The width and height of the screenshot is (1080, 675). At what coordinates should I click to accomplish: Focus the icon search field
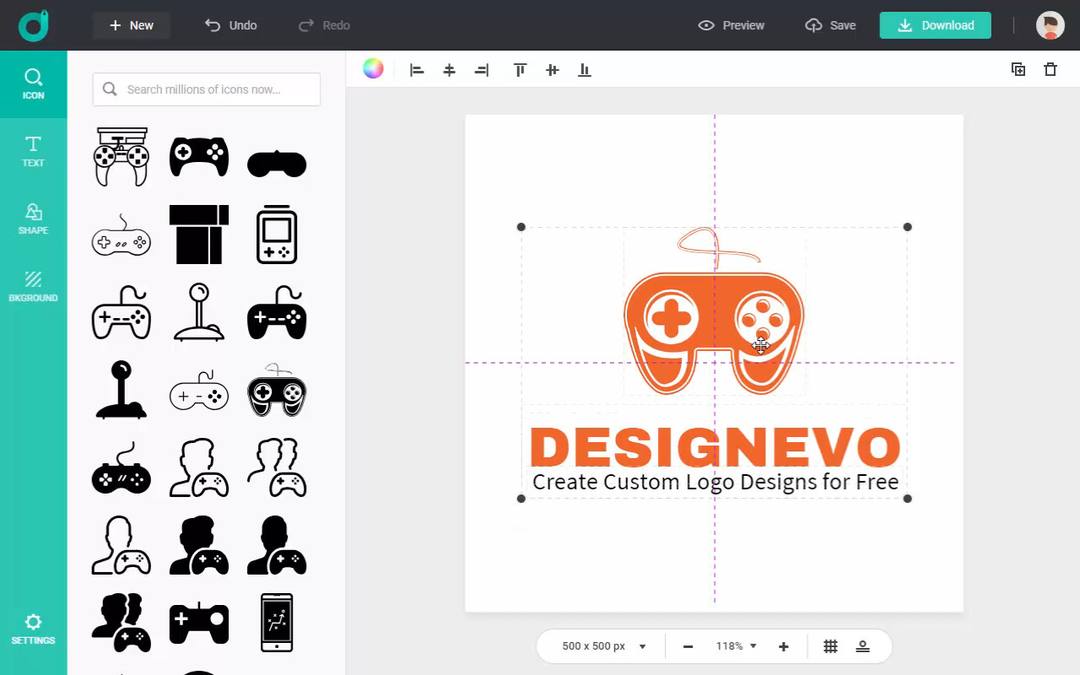[x=207, y=90]
